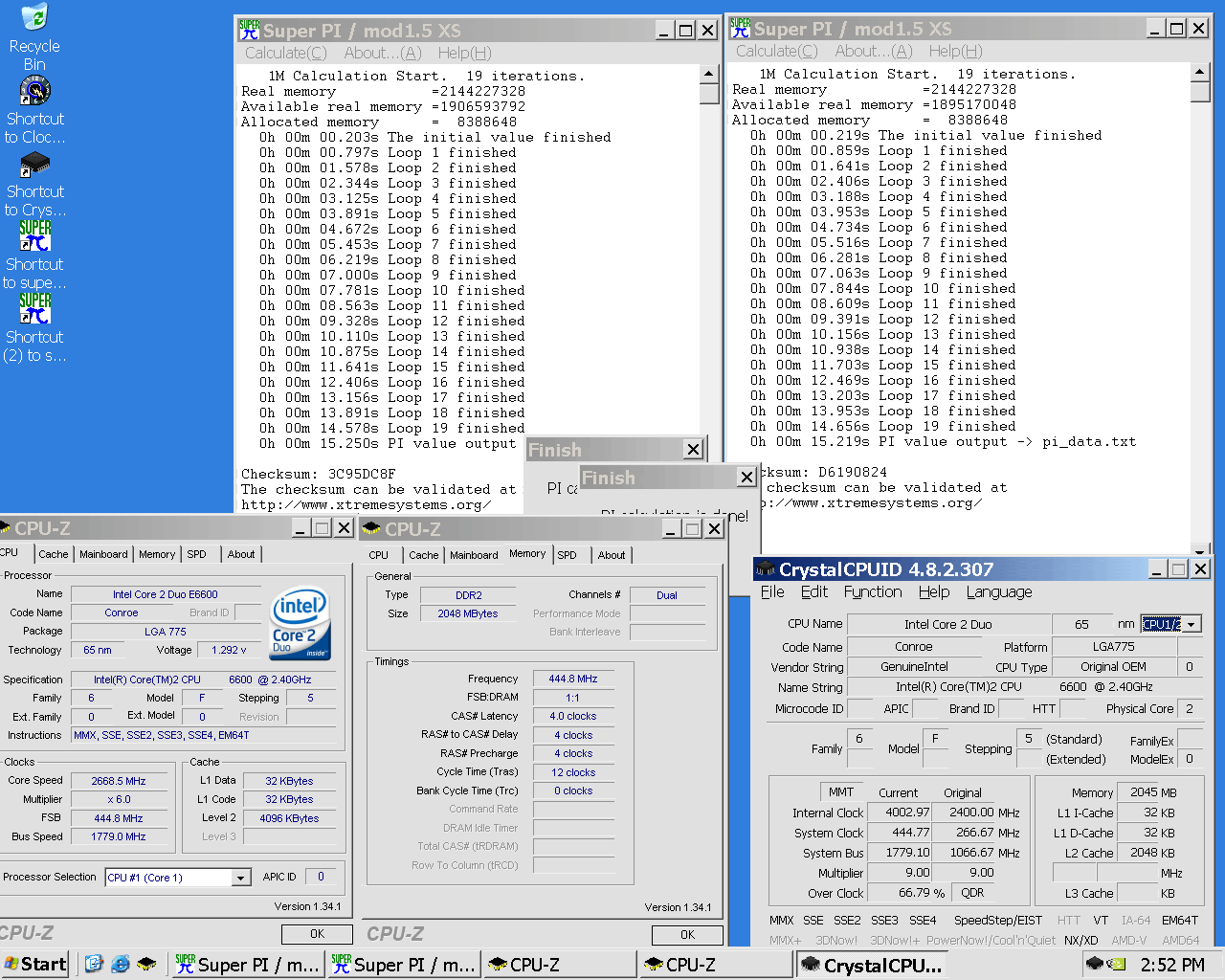
Task: Click title bar chip icon of CPU-Z Memory-tab window
Action: (x=372, y=529)
